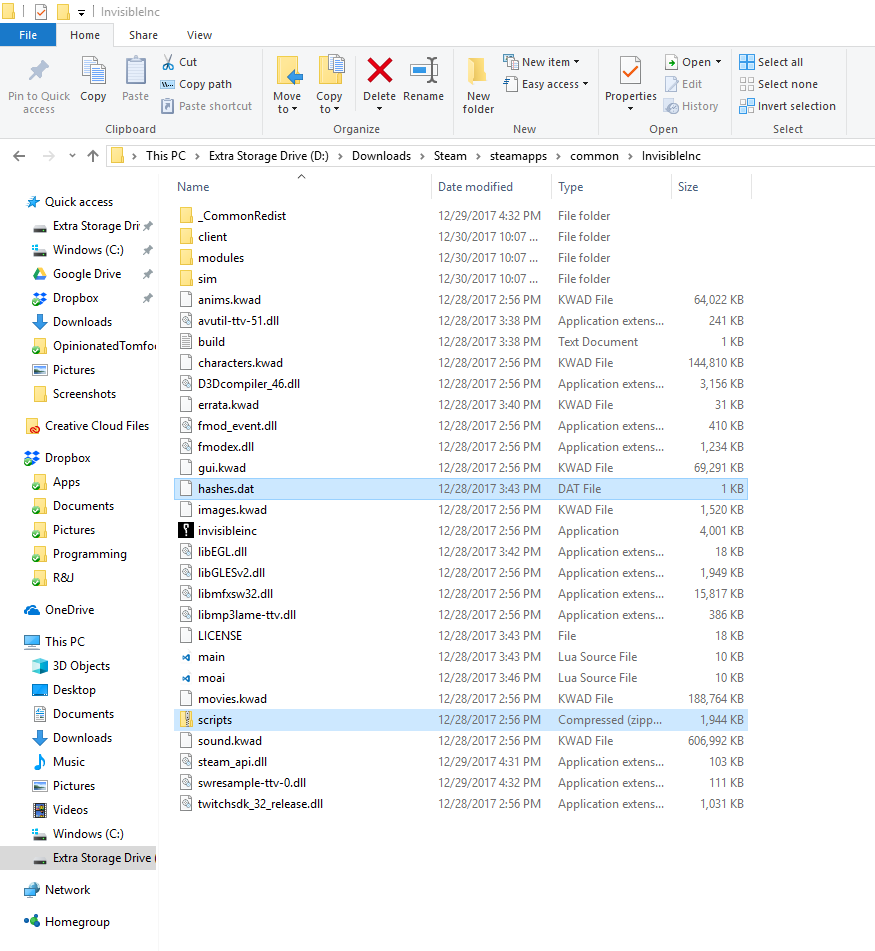The height and width of the screenshot is (951, 875).
Task: Click the quick access toolbar customize arrow
Action: [x=81, y=12]
